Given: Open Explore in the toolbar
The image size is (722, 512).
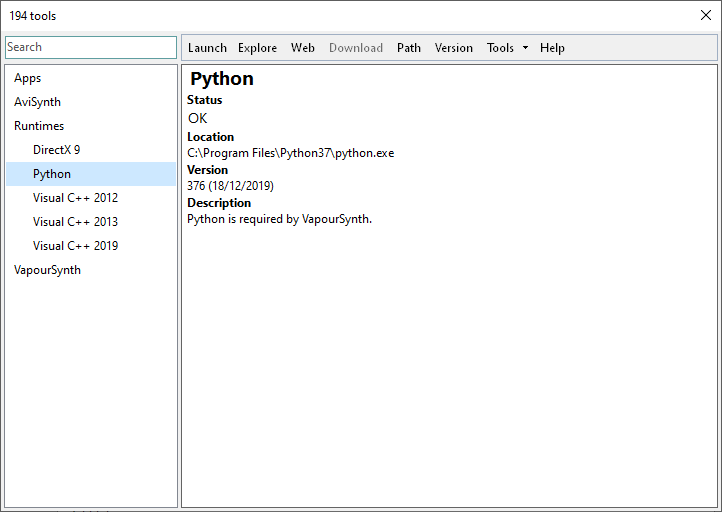Looking at the screenshot, I should [x=257, y=48].
